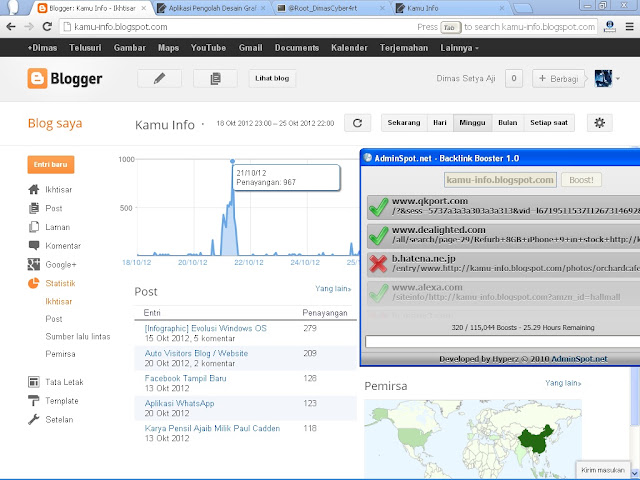
Task: Click the Lihat blog button
Action: coord(272,78)
